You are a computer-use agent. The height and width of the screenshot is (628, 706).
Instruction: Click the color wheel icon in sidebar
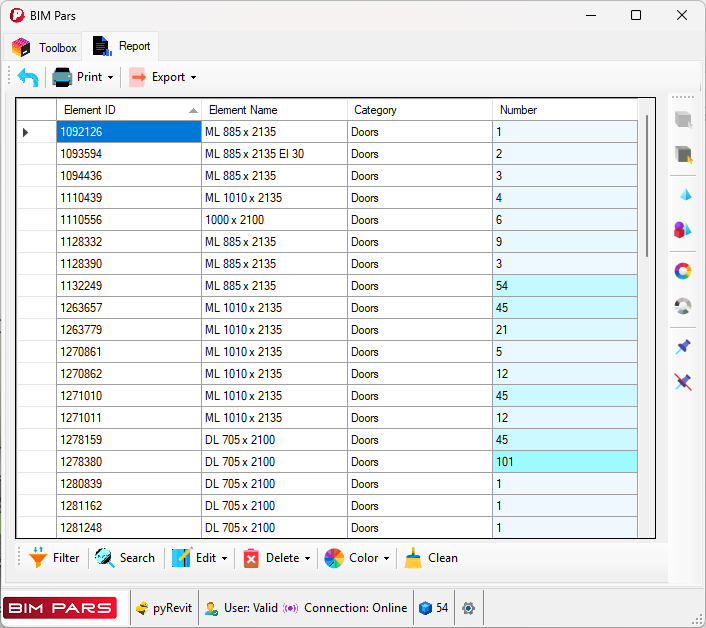[x=683, y=271]
